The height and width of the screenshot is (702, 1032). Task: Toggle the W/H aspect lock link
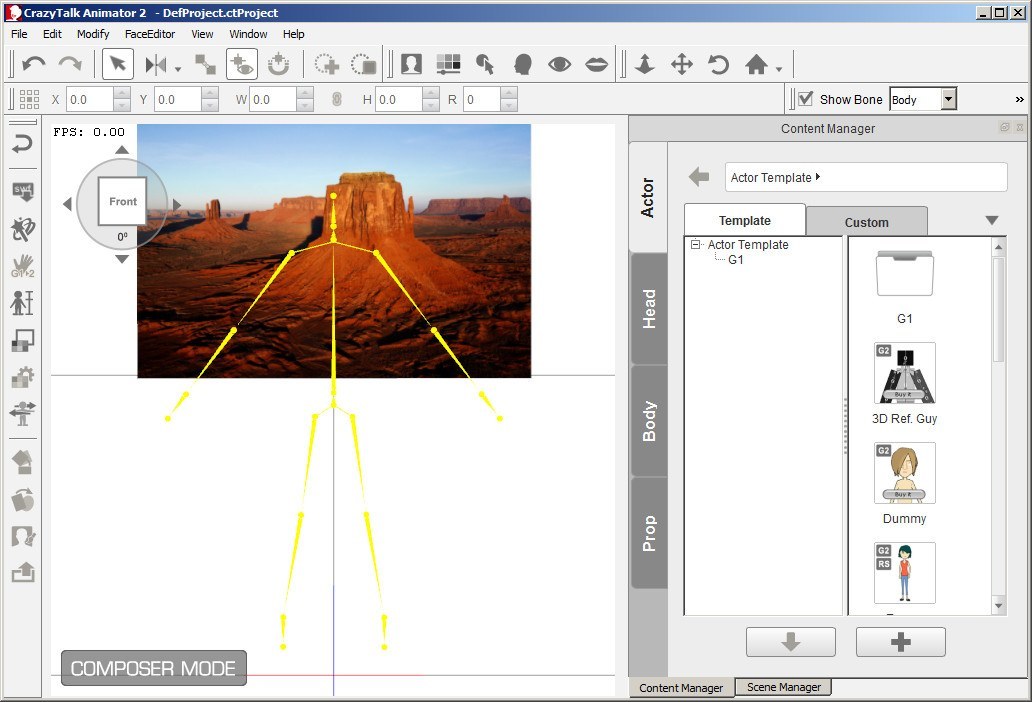pos(336,99)
